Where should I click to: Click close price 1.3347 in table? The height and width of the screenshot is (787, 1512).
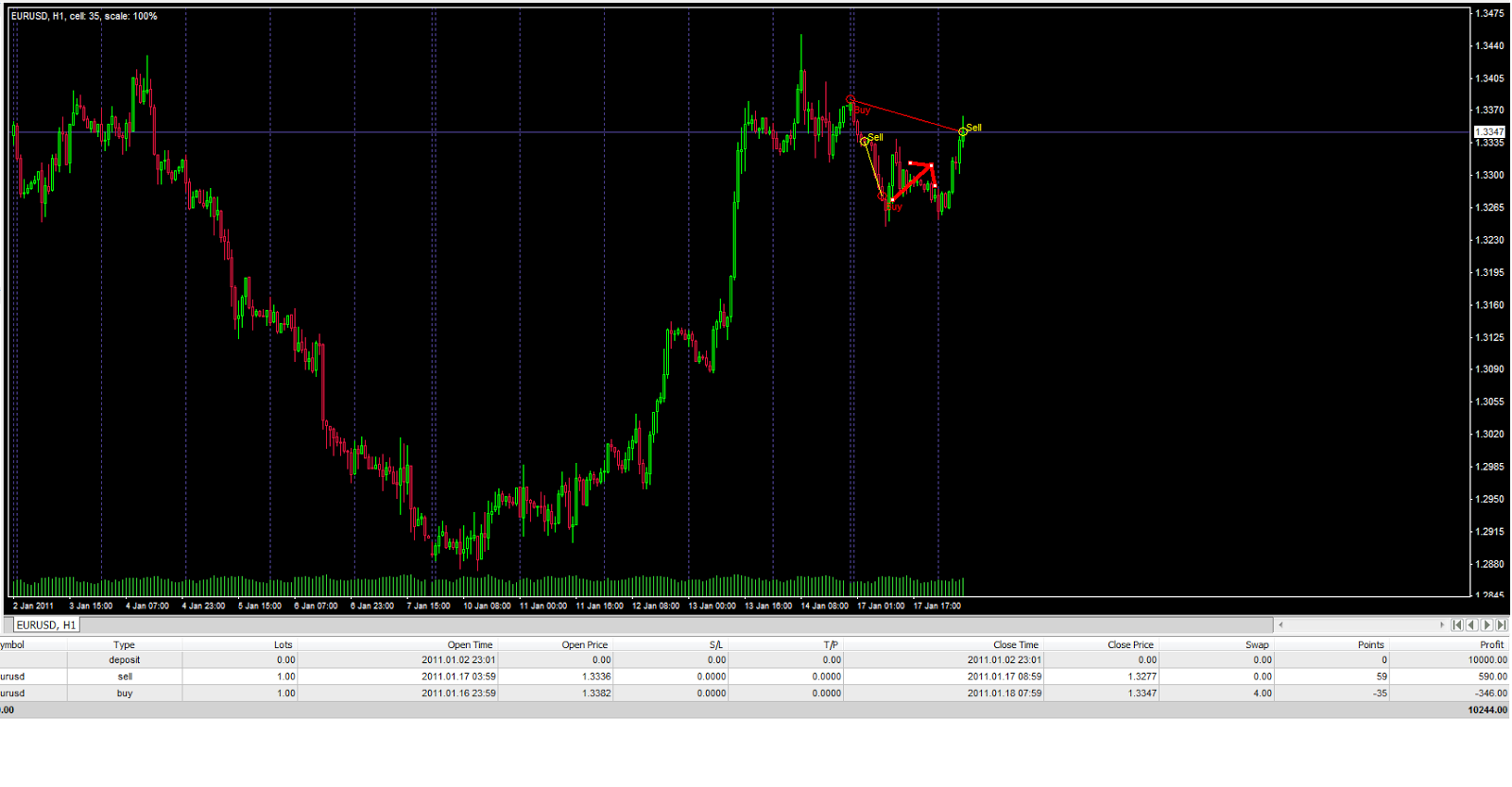1142,693
